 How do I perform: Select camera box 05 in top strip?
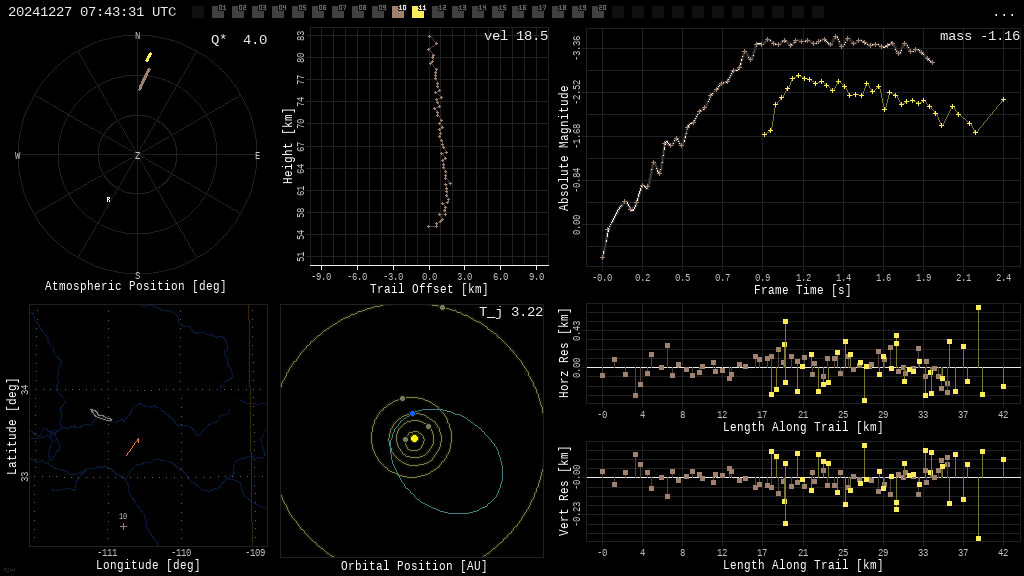tap(298, 12)
